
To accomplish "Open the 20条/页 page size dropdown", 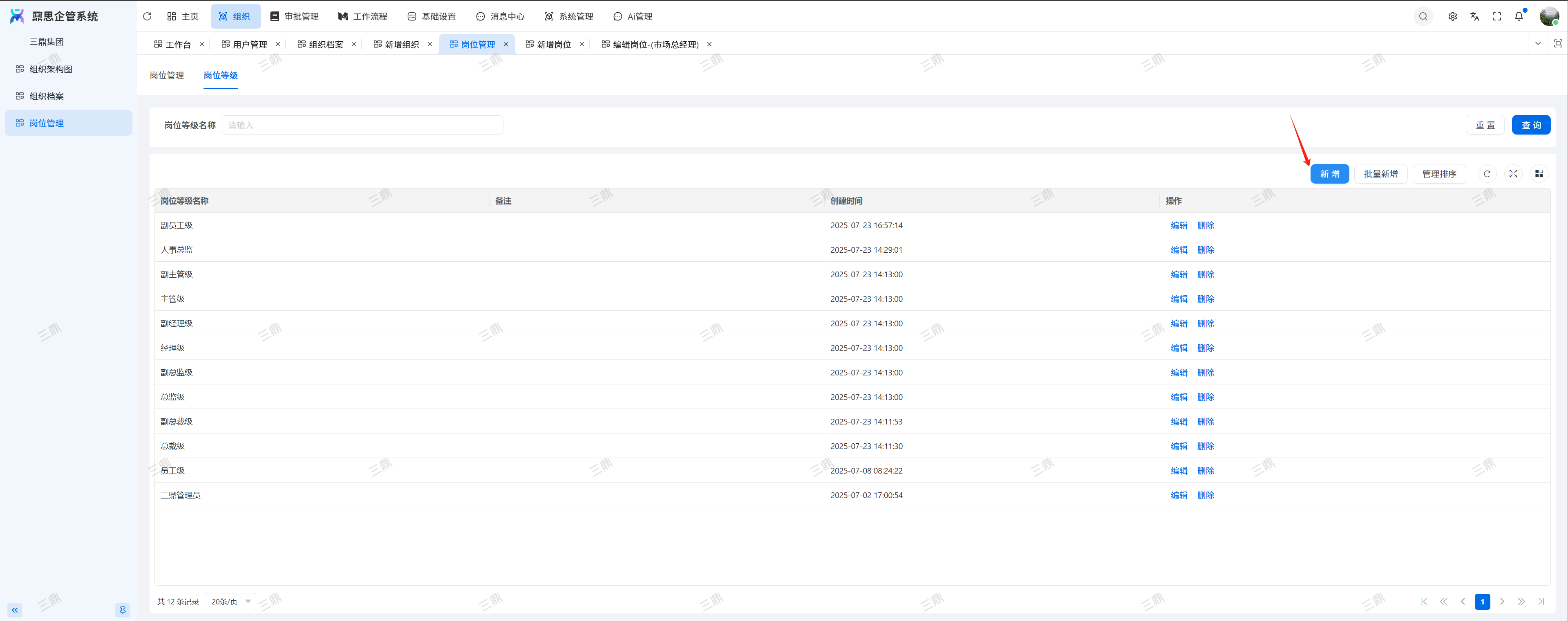I will click(x=231, y=601).
